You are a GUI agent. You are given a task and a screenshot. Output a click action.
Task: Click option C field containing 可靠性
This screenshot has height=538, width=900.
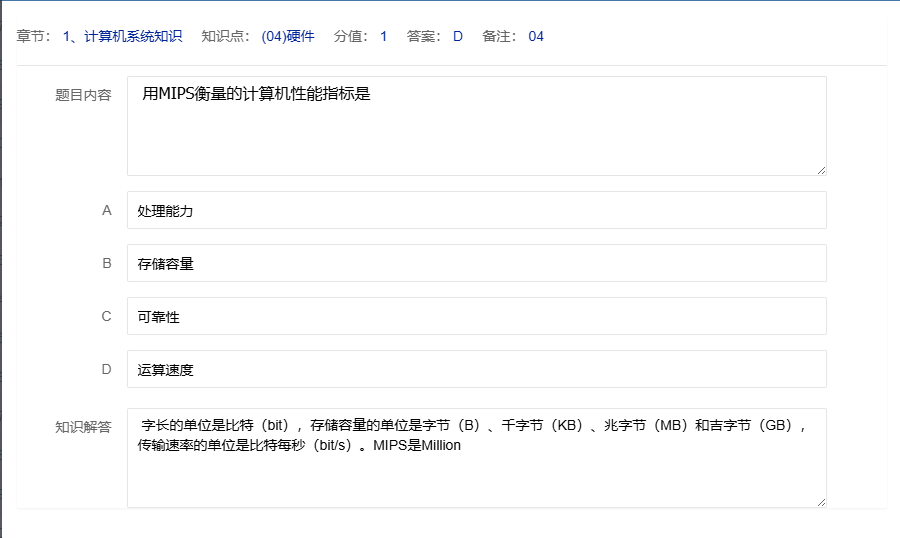point(476,317)
